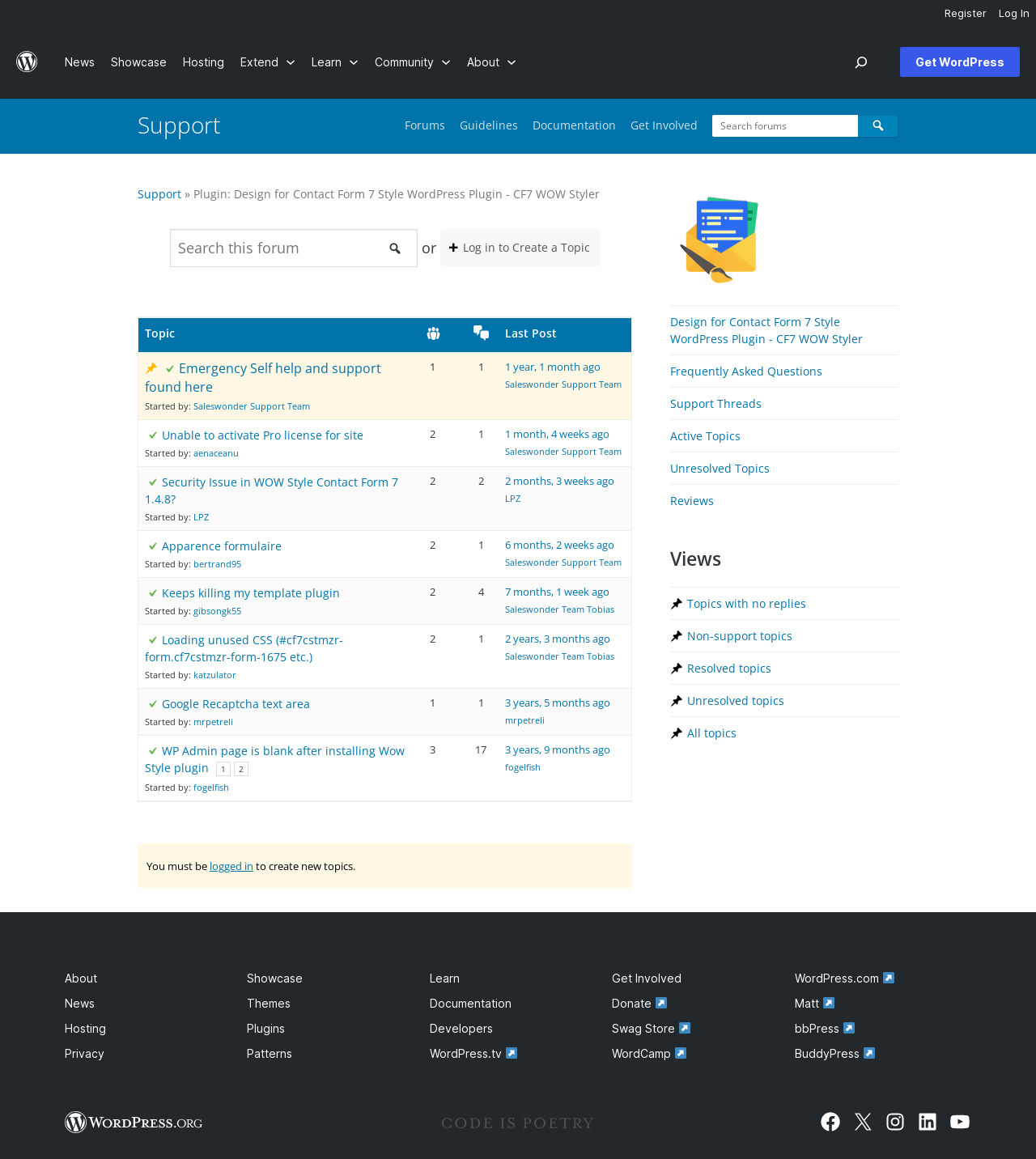The height and width of the screenshot is (1159, 1036).
Task: Click the logged in link in the notice
Action: click(231, 866)
